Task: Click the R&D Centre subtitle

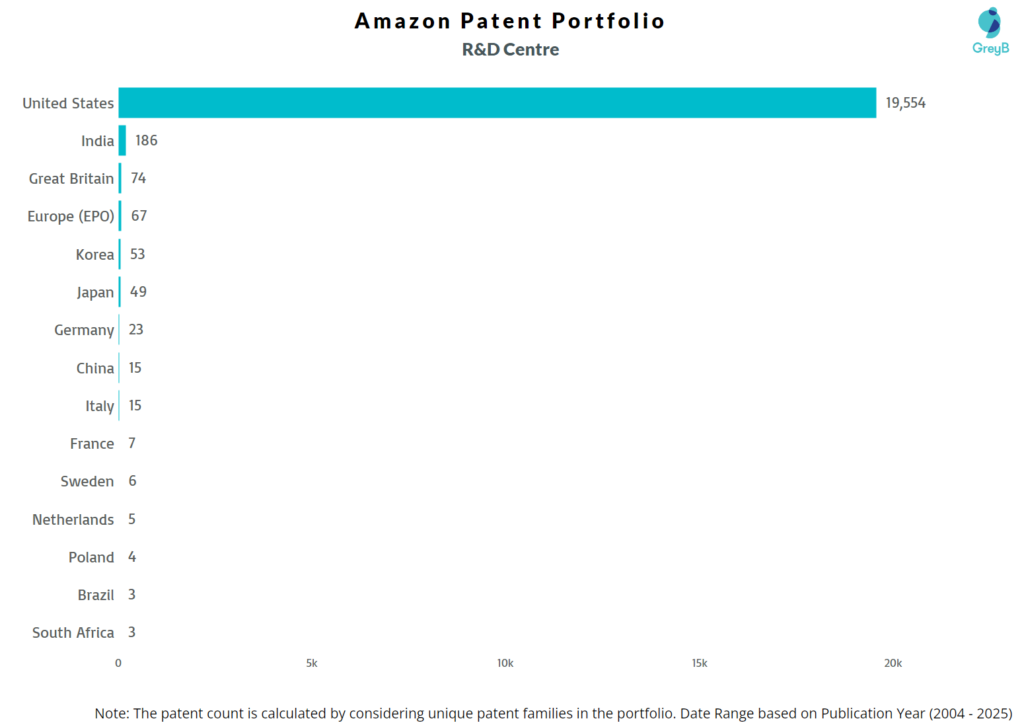Action: click(x=511, y=50)
